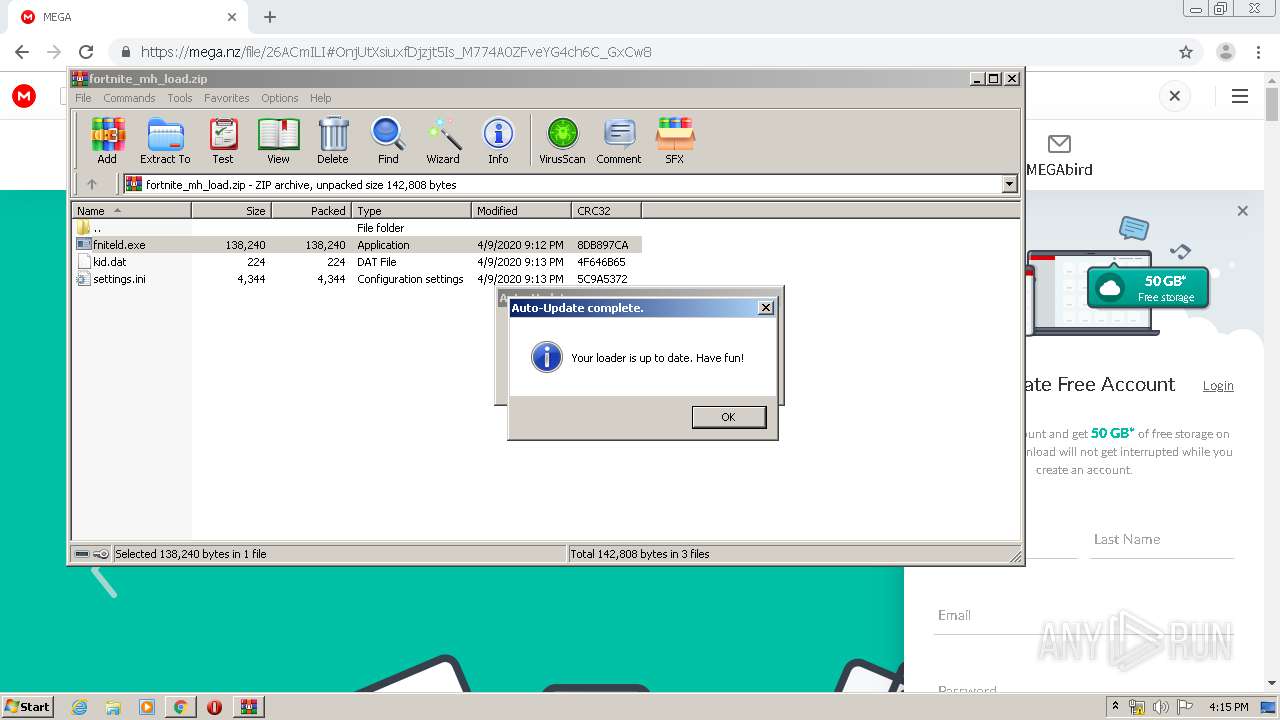This screenshot has width=1280, height=720.
Task: Select the fniteld.exe file row
Action: coord(357,245)
